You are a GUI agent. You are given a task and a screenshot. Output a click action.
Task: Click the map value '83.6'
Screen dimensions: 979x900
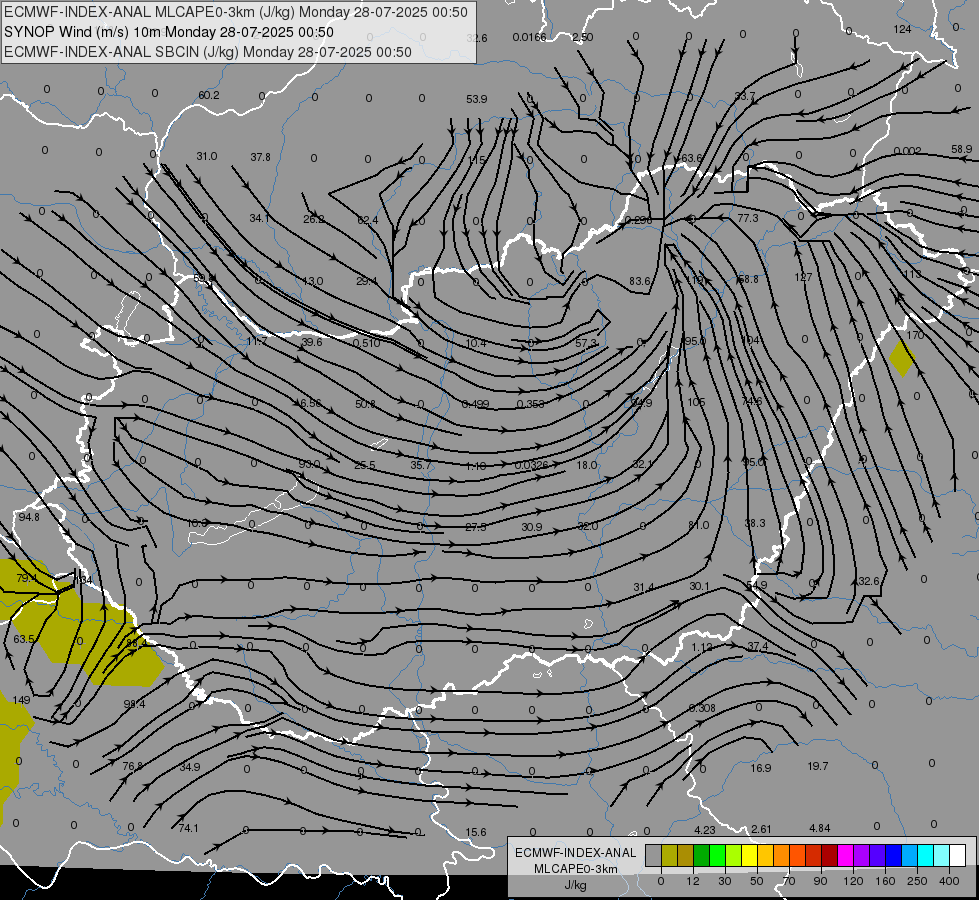click(x=640, y=282)
